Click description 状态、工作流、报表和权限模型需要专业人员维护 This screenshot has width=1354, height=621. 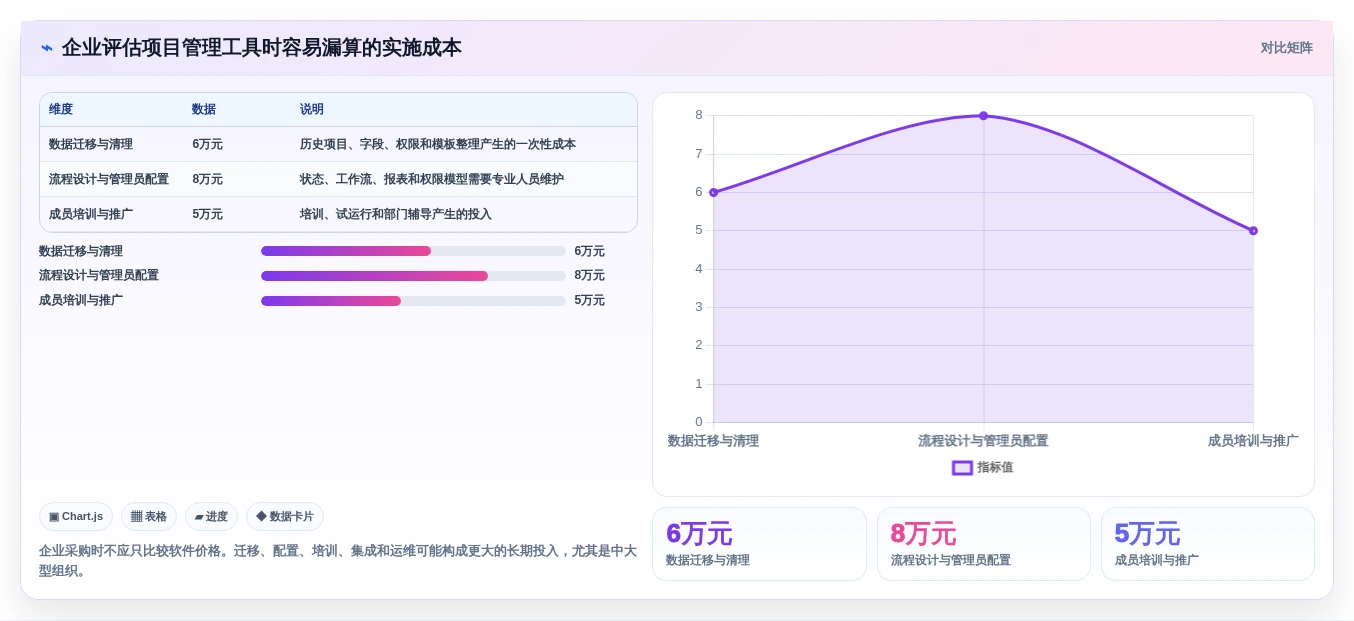[x=432, y=179]
